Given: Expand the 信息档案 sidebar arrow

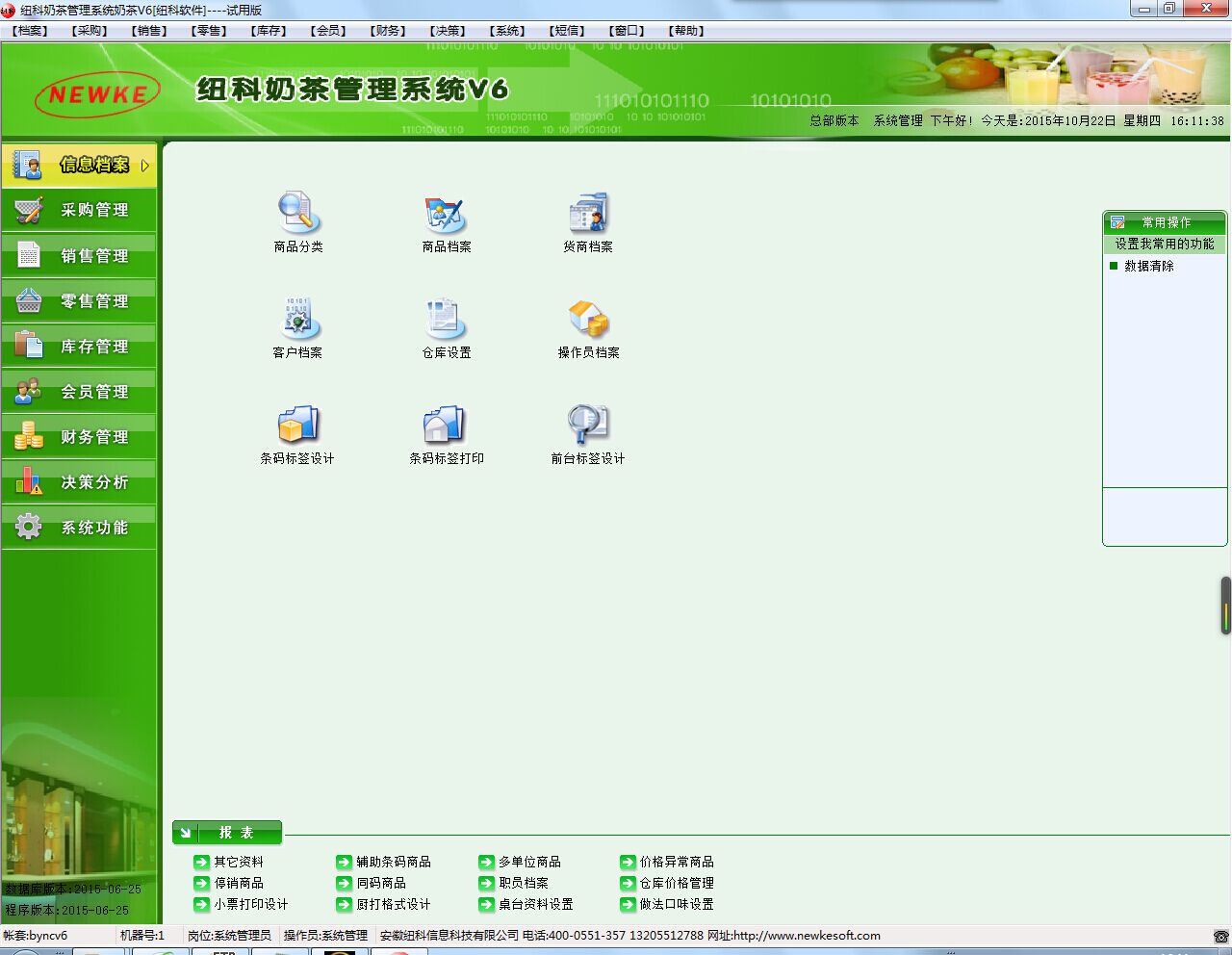Looking at the screenshot, I should [x=145, y=166].
